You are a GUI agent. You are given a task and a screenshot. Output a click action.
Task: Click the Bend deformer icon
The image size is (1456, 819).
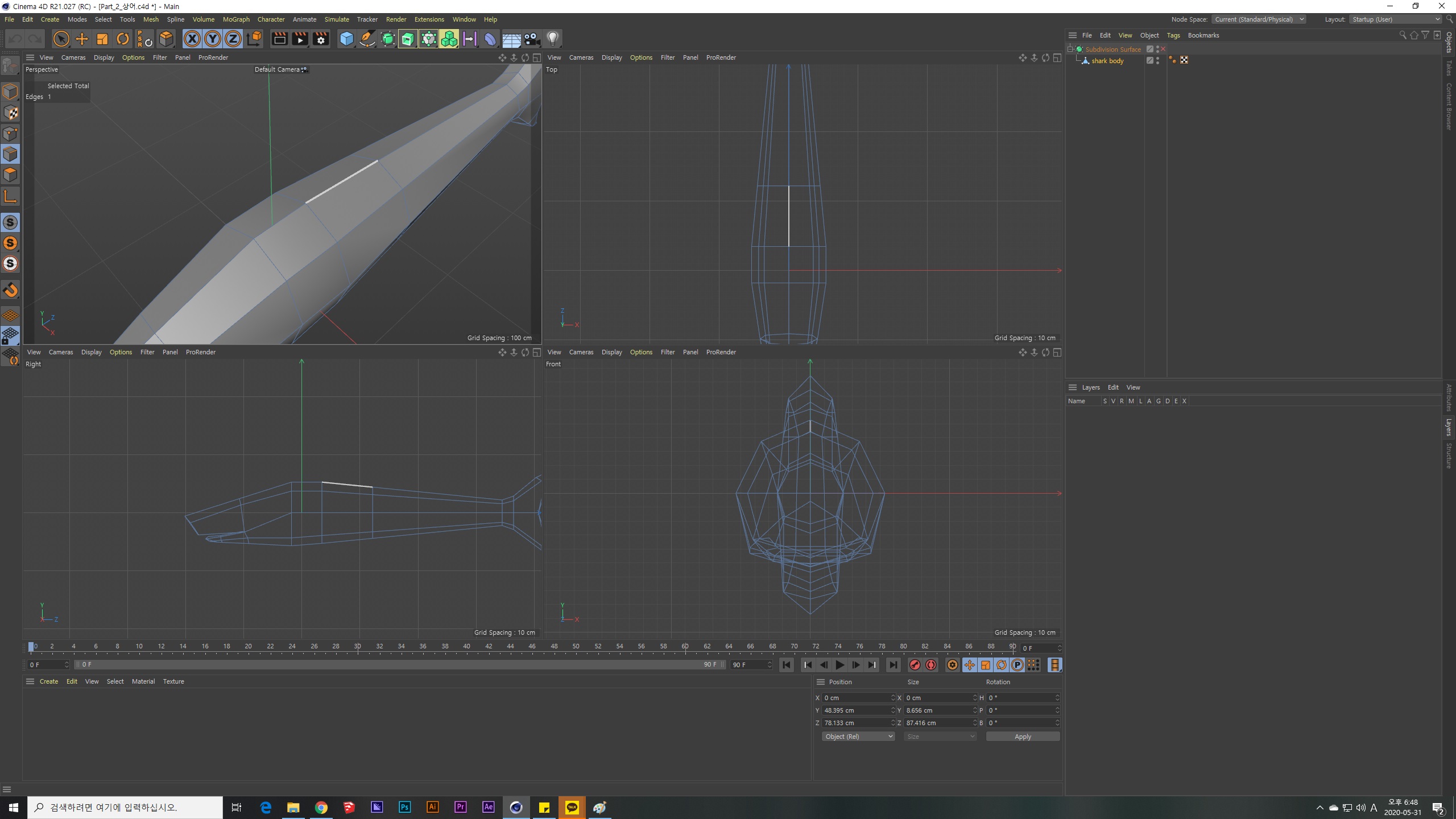[x=490, y=39]
